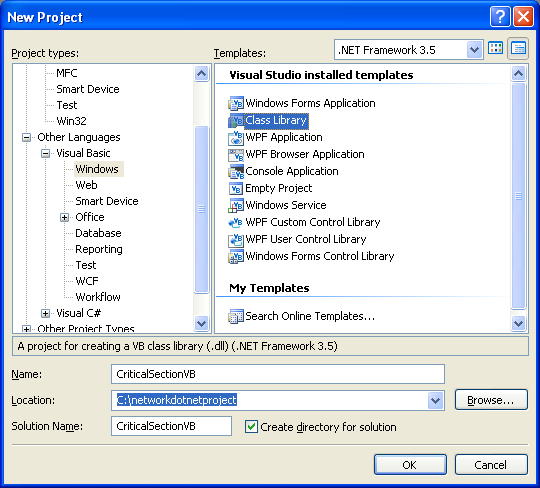Select Reporting project type
This screenshot has width=540, height=488.
[x=99, y=249]
